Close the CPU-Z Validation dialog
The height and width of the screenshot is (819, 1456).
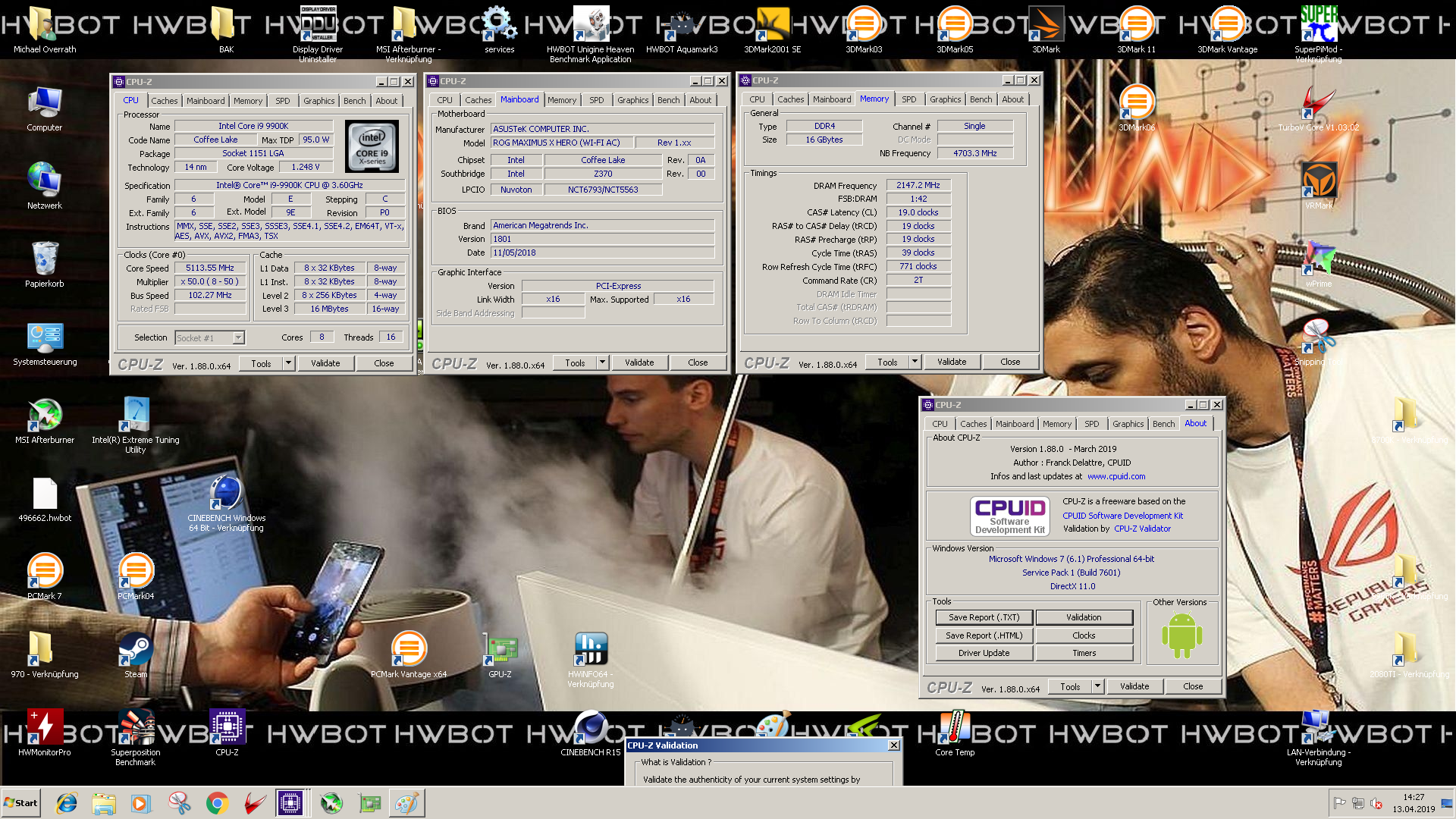click(894, 745)
